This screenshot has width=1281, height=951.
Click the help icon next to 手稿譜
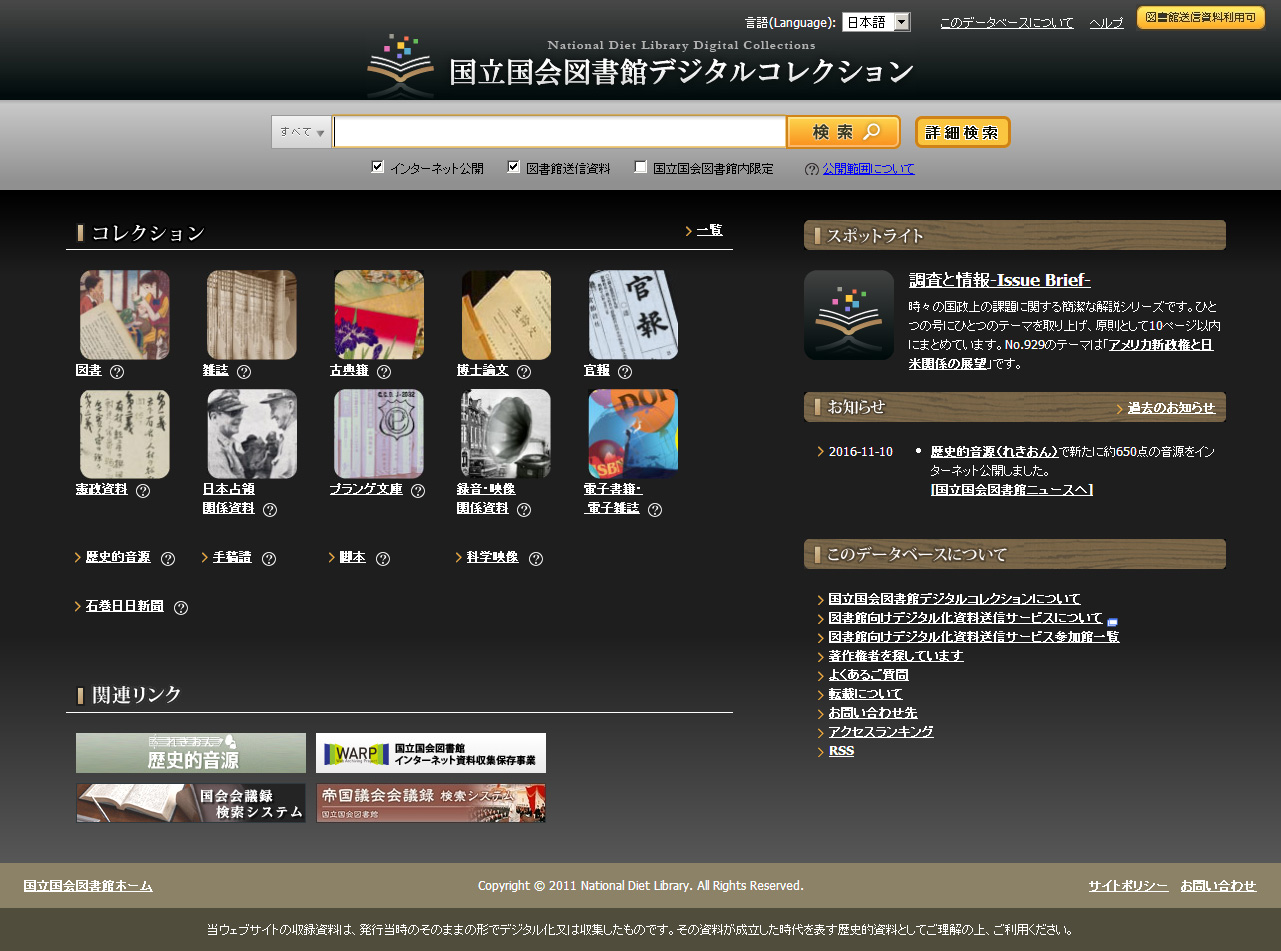269,559
